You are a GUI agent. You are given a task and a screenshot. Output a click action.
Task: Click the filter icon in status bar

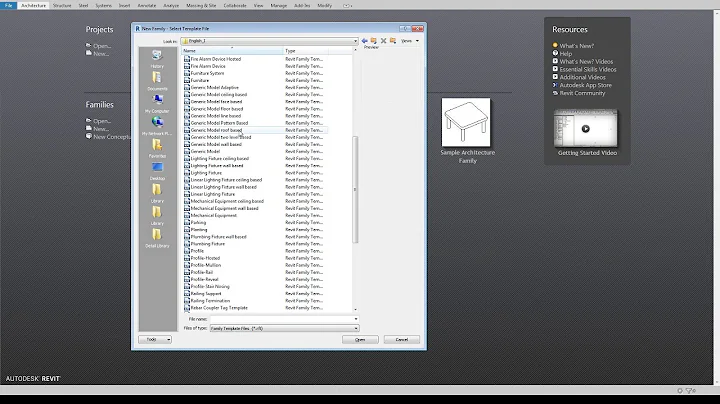(x=690, y=391)
